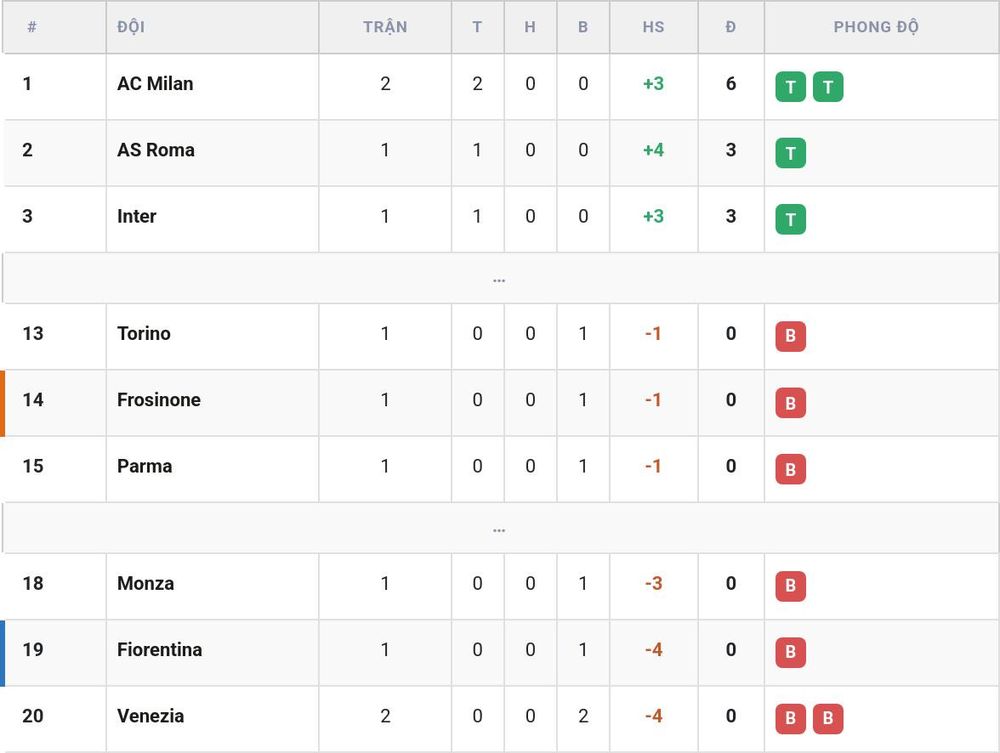1000x753 pixels.
Task: Click Frosinone's orange row marker
Action: (3, 404)
